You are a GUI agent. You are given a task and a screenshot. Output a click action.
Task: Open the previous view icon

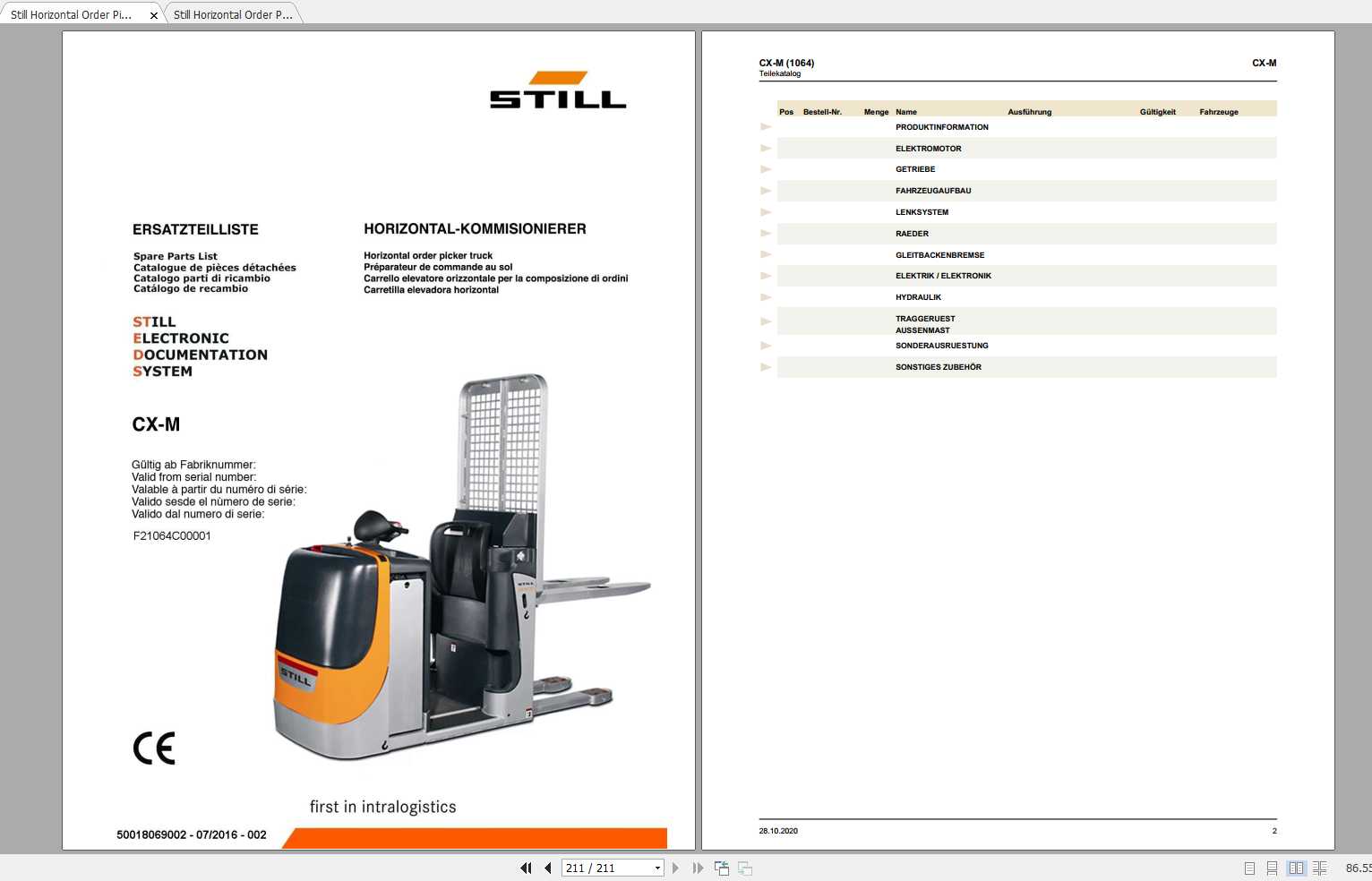click(x=722, y=868)
